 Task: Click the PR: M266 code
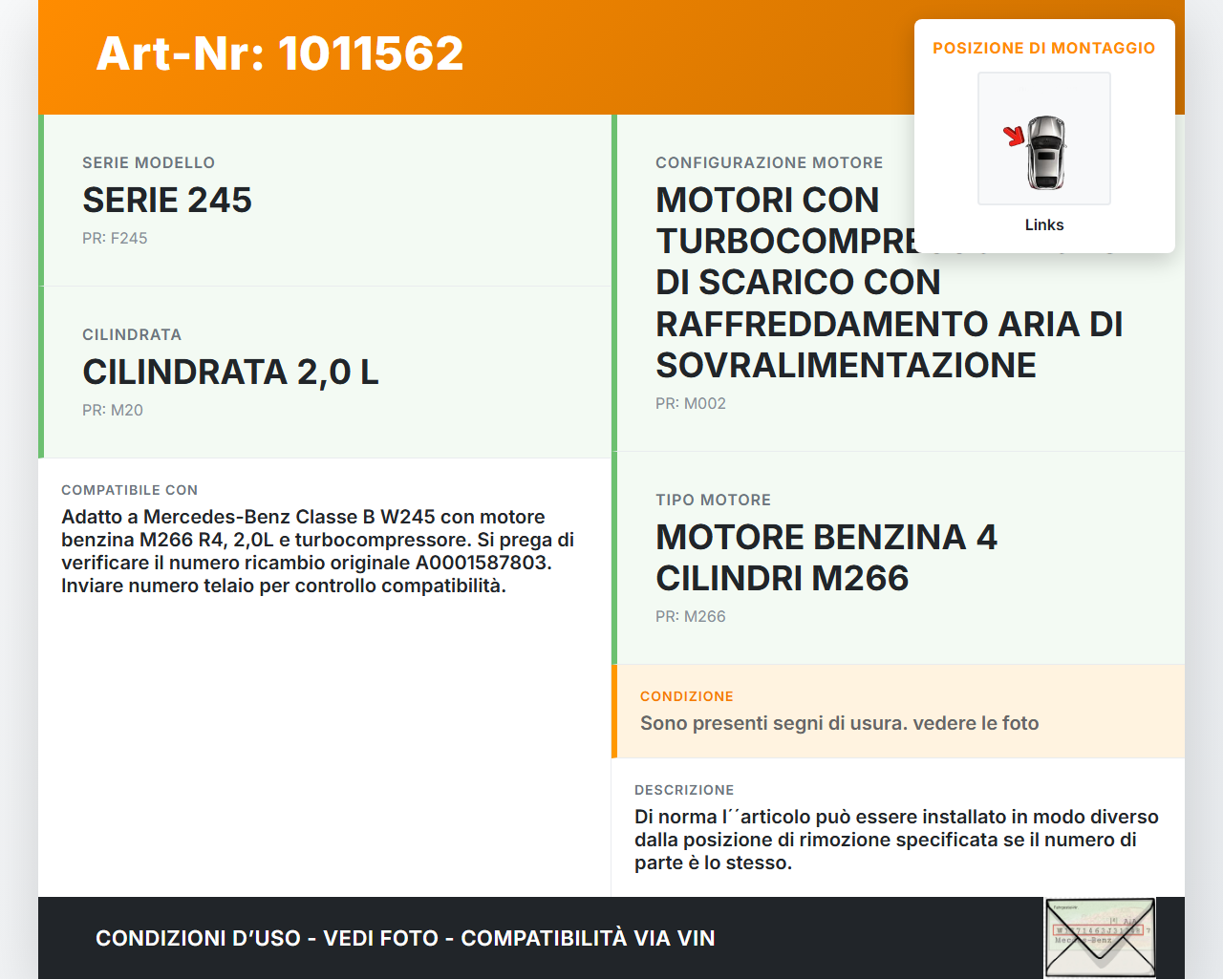(x=691, y=616)
